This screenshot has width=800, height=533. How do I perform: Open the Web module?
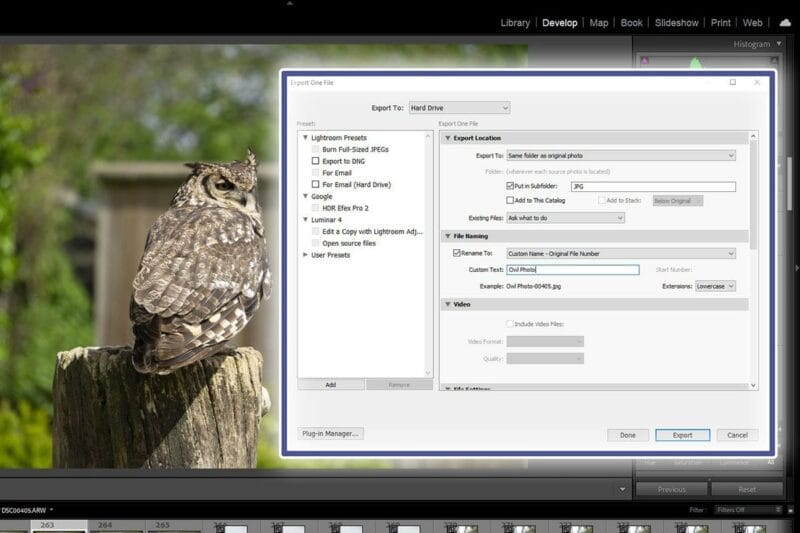(752, 23)
